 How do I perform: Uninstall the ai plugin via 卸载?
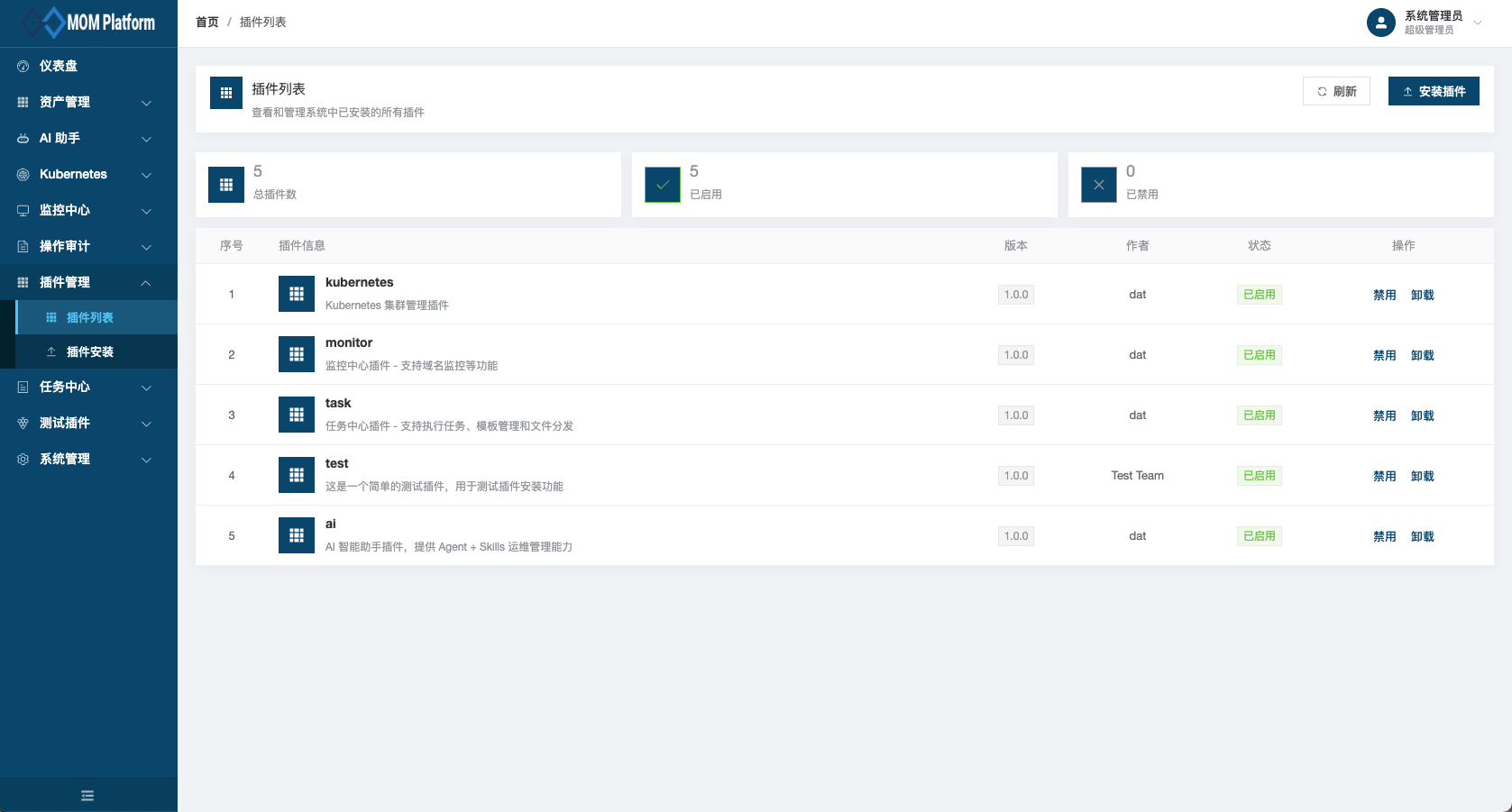(1423, 536)
